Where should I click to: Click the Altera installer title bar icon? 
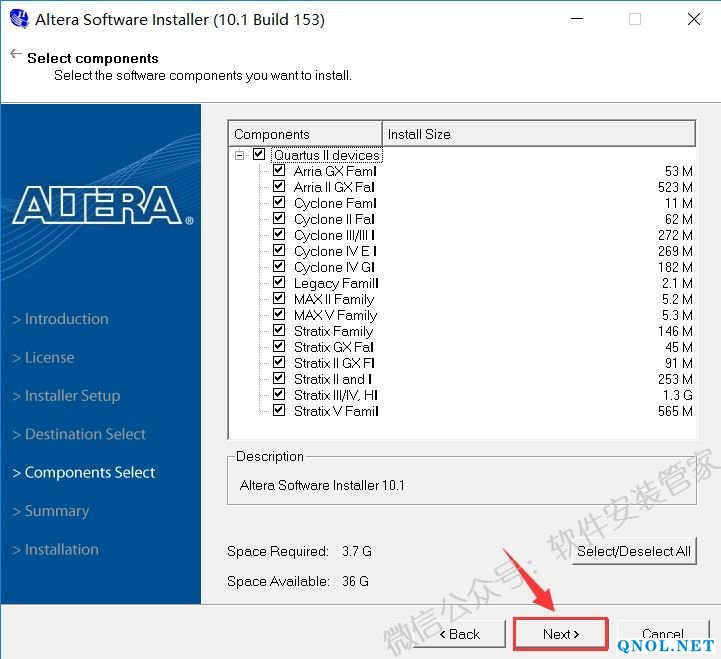[18, 19]
